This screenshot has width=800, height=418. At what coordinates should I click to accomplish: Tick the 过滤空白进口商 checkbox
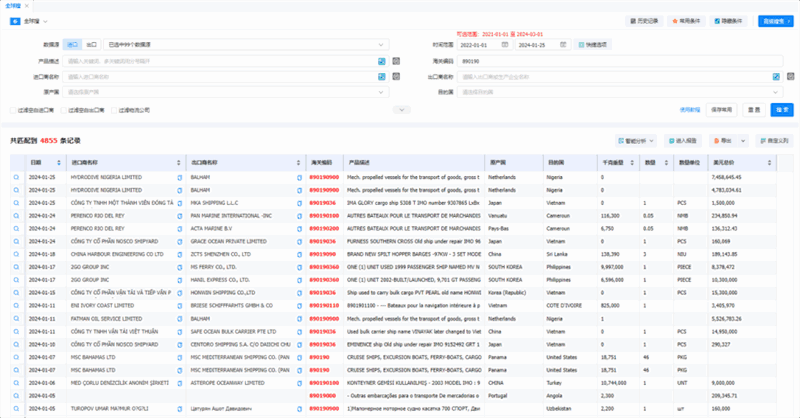[x=12, y=110]
